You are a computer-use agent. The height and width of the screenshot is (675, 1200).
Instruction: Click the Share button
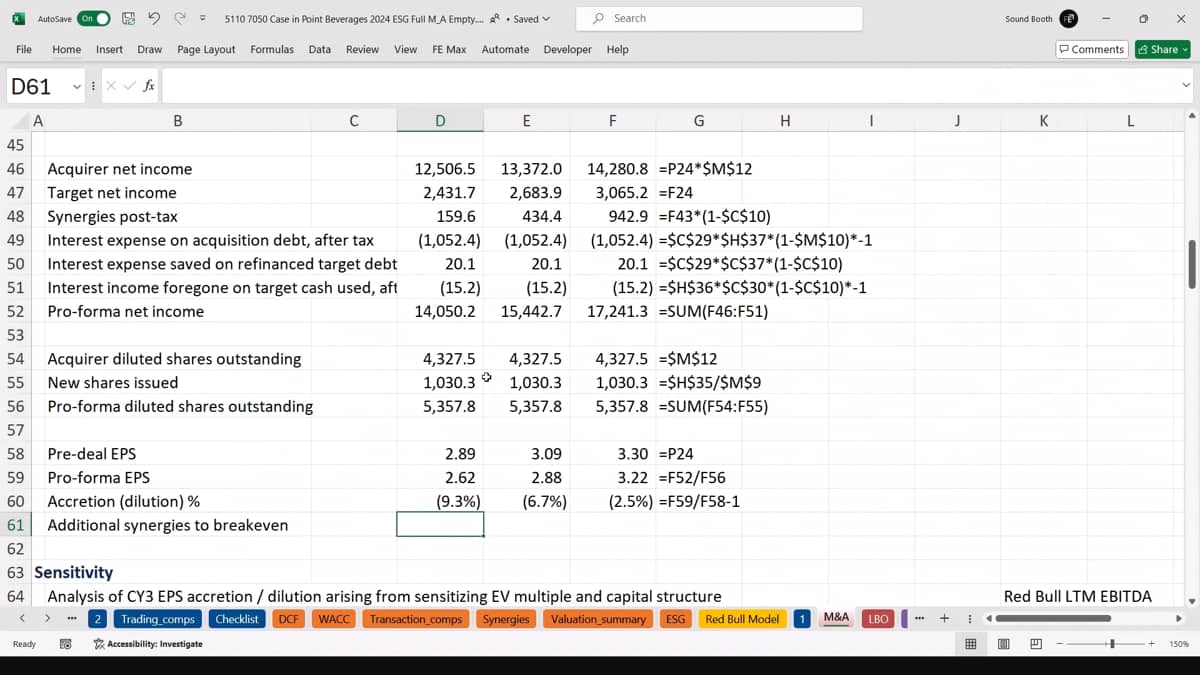point(1162,49)
